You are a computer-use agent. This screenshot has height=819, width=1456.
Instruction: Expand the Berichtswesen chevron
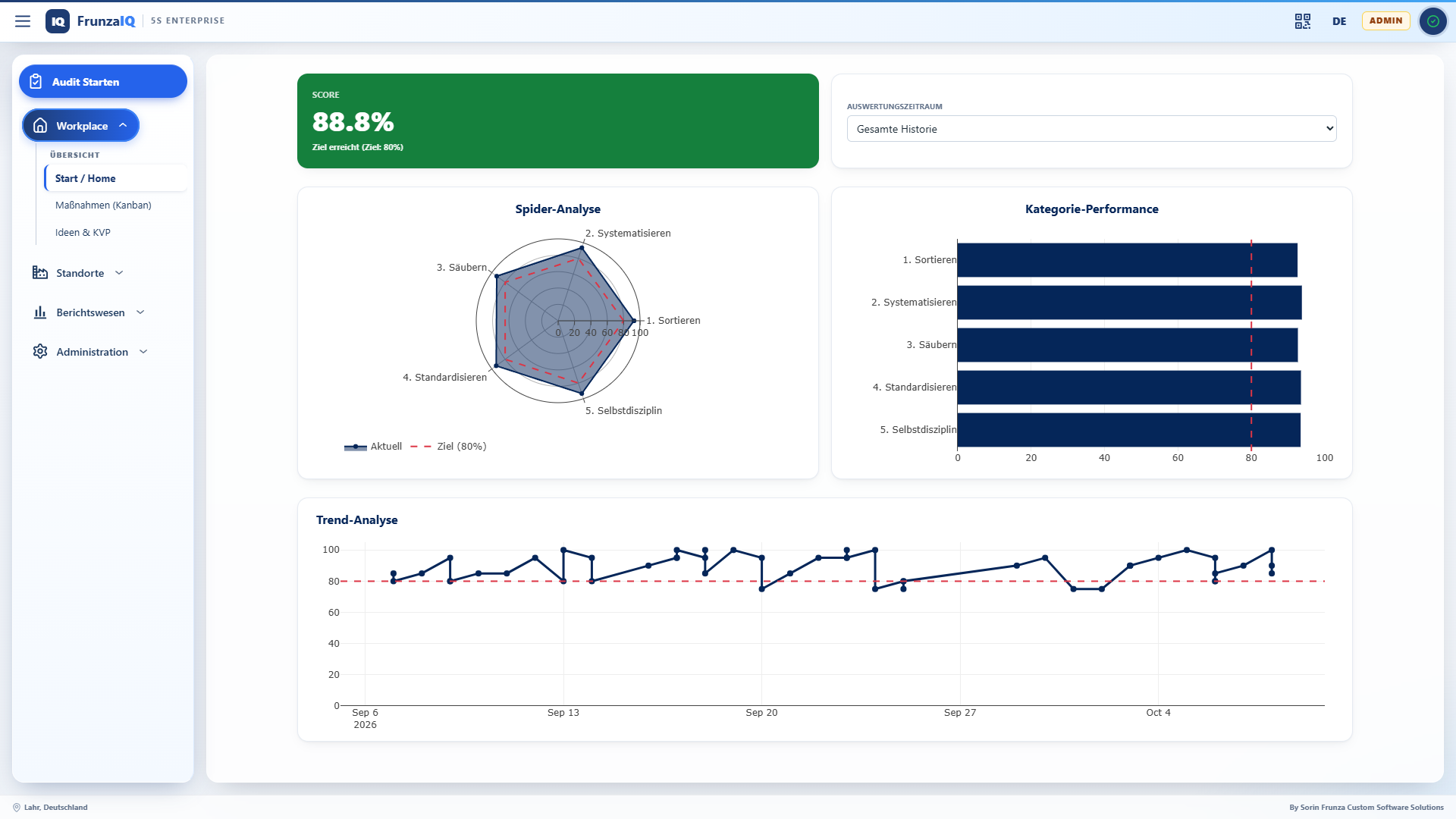(140, 312)
